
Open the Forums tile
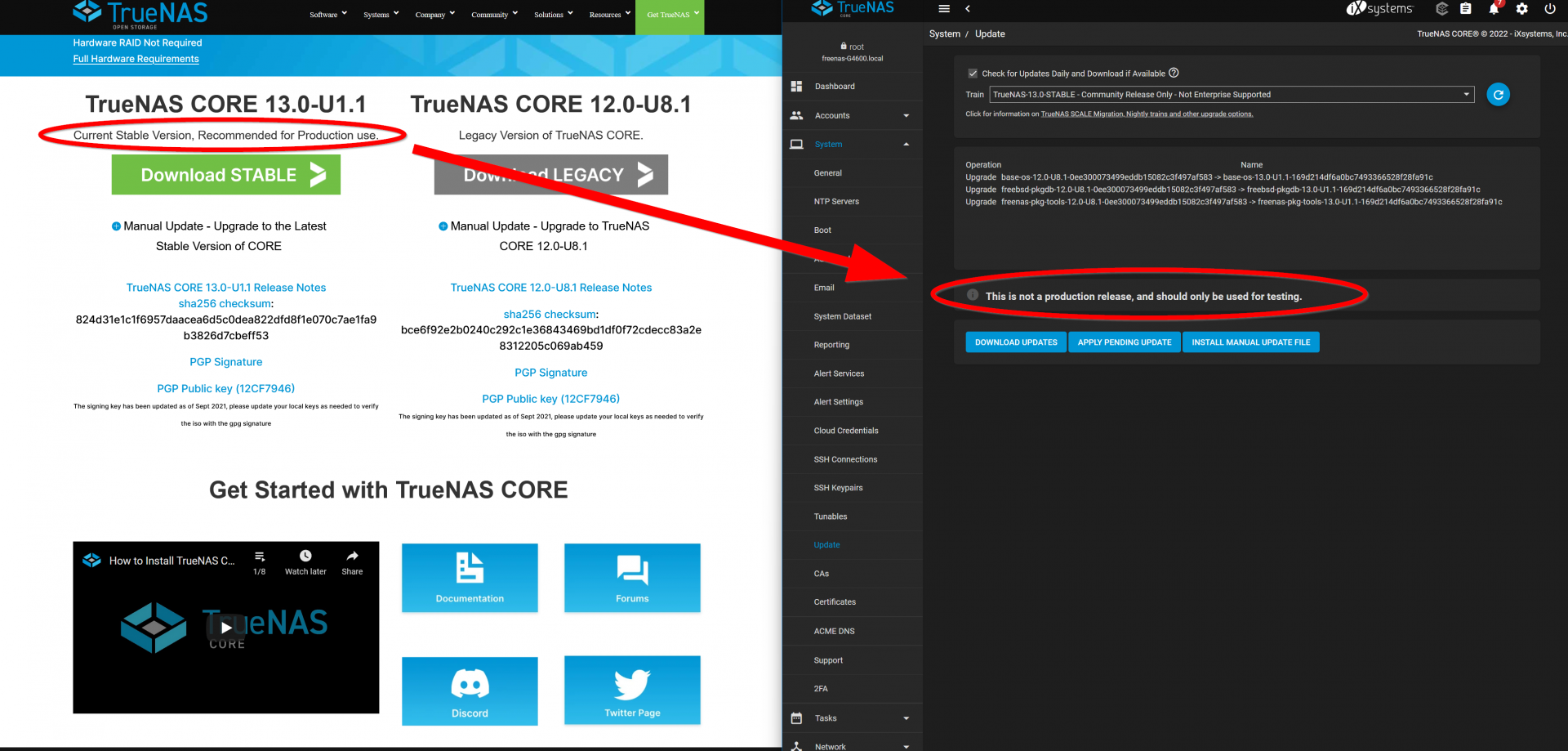coord(632,578)
